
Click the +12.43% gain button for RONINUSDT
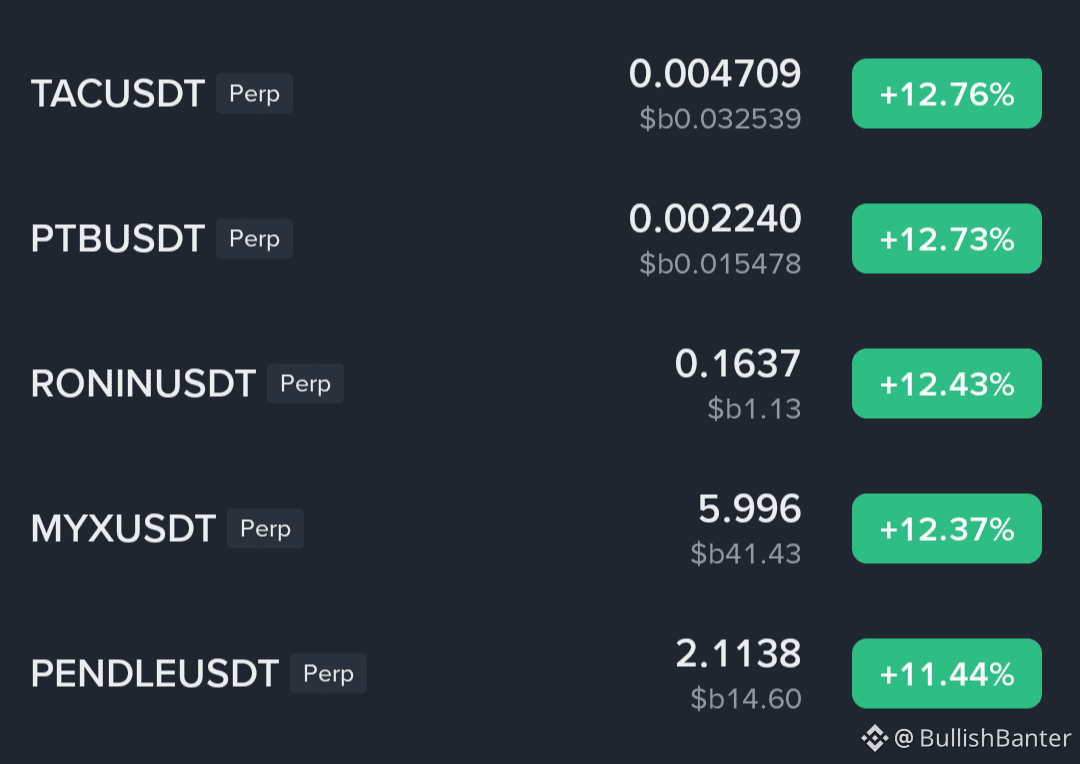pyautogui.click(x=946, y=383)
